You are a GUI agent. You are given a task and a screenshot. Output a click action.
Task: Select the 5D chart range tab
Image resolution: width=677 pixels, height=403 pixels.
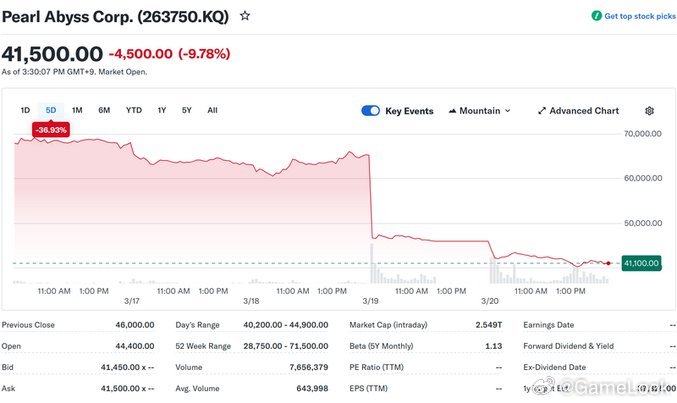point(51,110)
